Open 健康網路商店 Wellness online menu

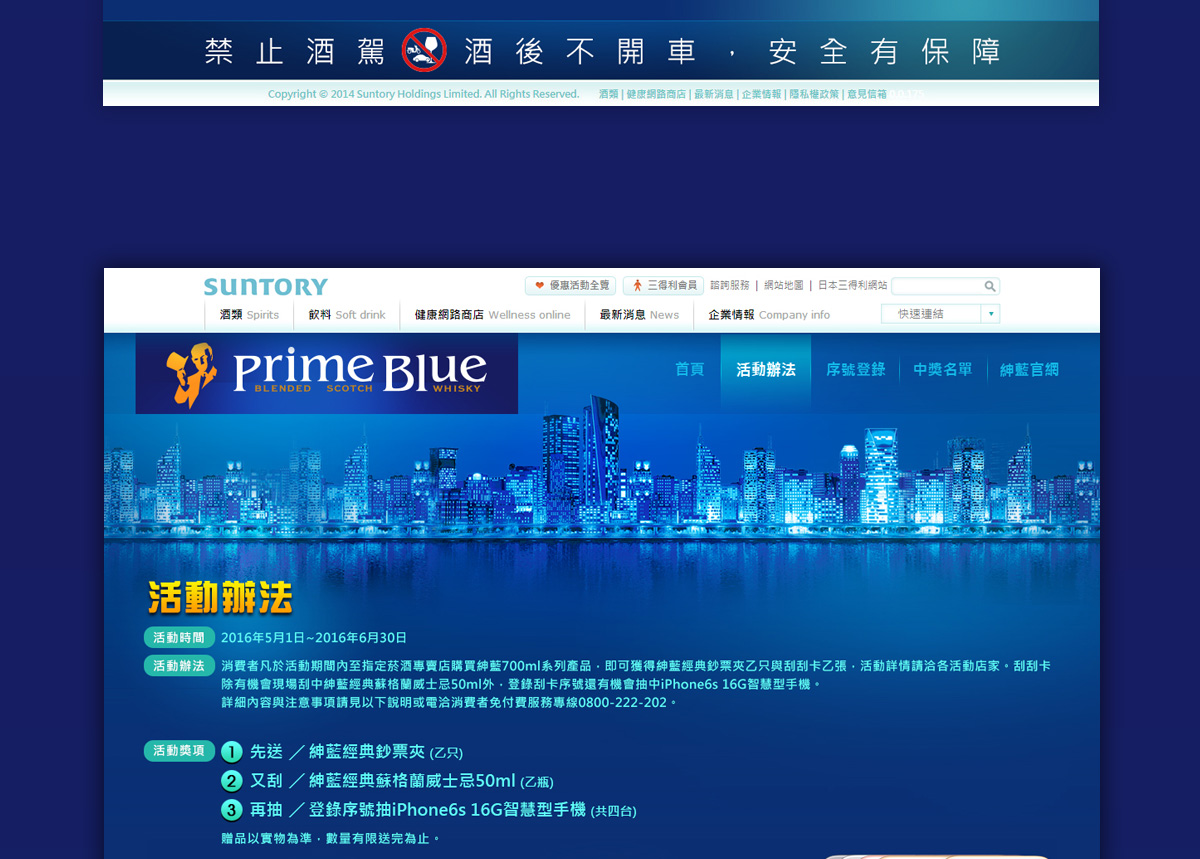pos(492,315)
